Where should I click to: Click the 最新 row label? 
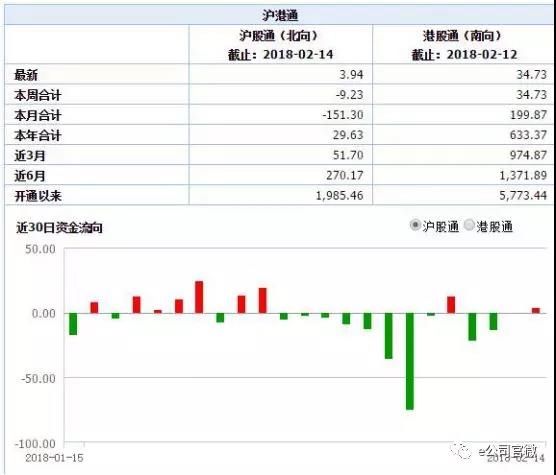coord(26,75)
